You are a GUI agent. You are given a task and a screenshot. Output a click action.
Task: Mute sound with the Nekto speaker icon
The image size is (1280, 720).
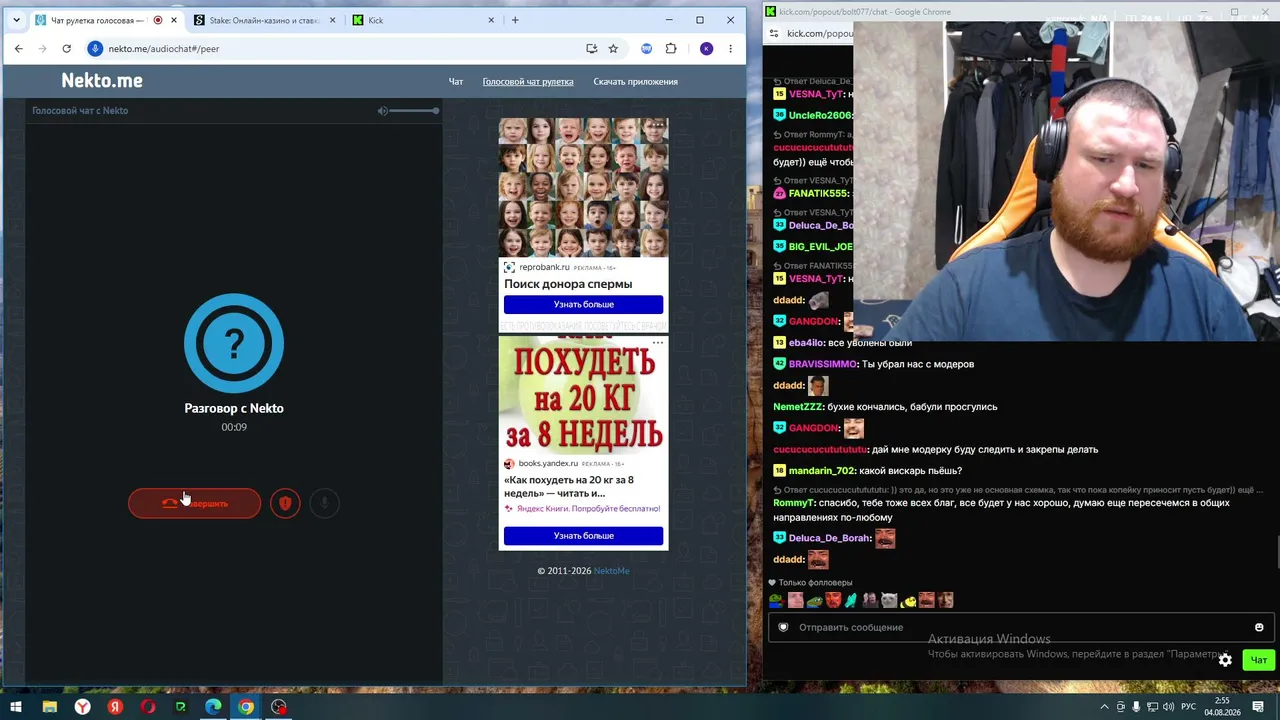[x=382, y=111]
